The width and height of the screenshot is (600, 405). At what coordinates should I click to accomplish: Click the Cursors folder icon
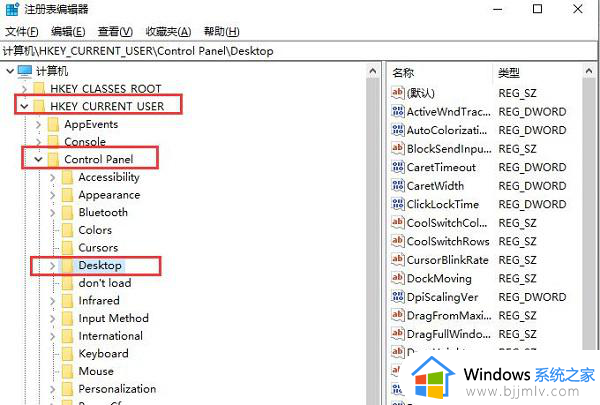[x=67, y=248]
